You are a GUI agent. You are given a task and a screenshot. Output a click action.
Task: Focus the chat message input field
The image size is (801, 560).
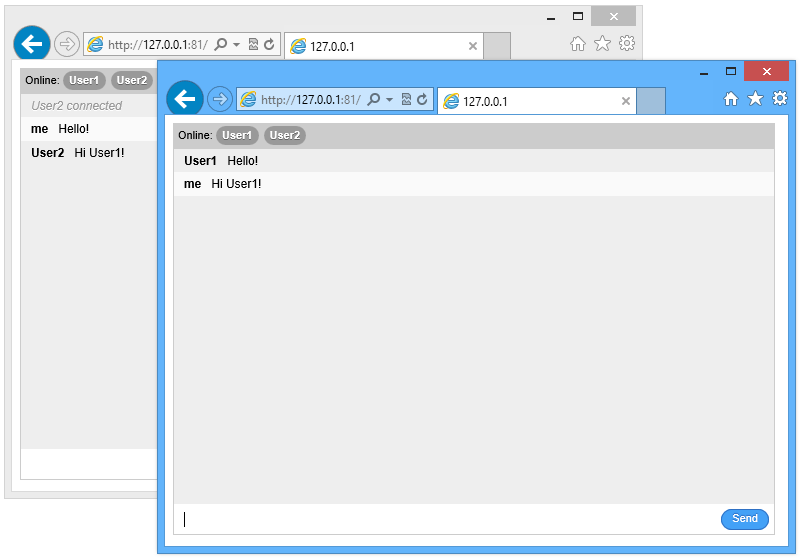click(447, 519)
